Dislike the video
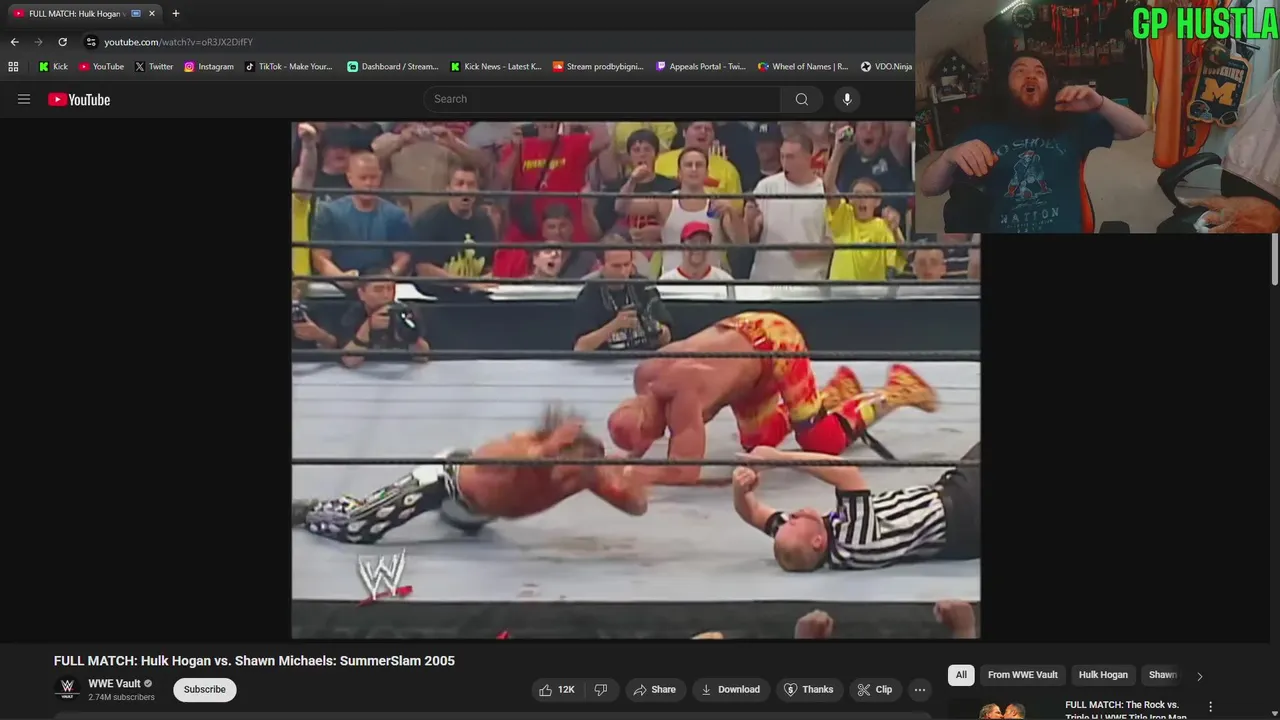 tap(601, 689)
